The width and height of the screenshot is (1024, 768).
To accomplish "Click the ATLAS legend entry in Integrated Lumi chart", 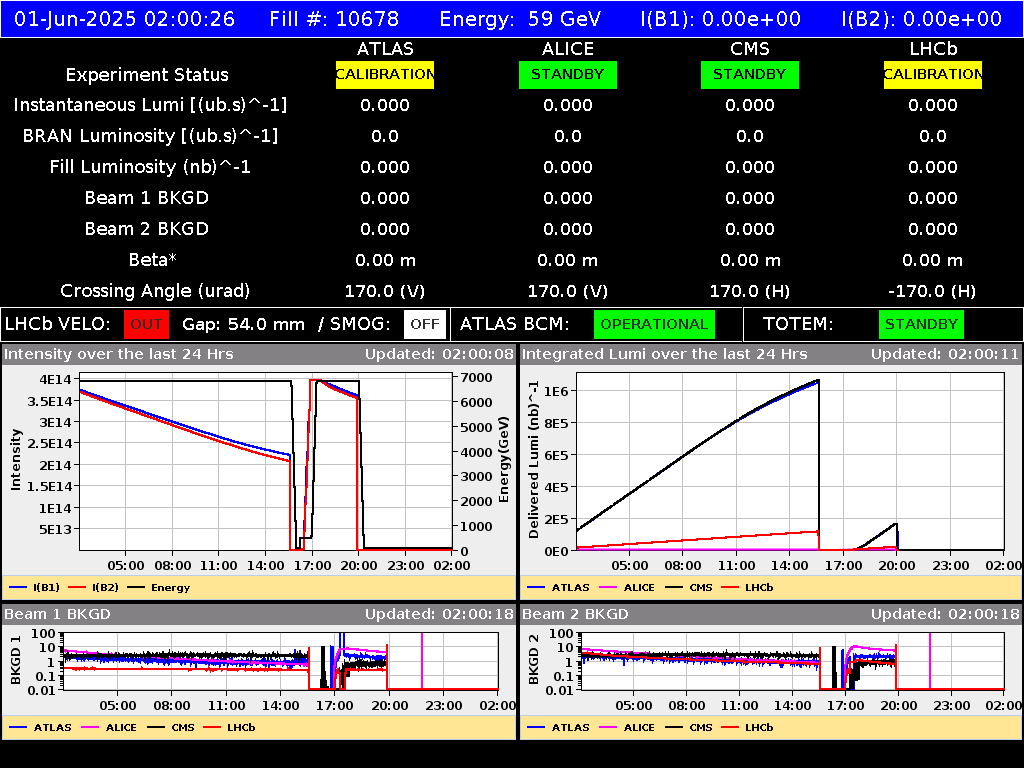I will point(558,587).
